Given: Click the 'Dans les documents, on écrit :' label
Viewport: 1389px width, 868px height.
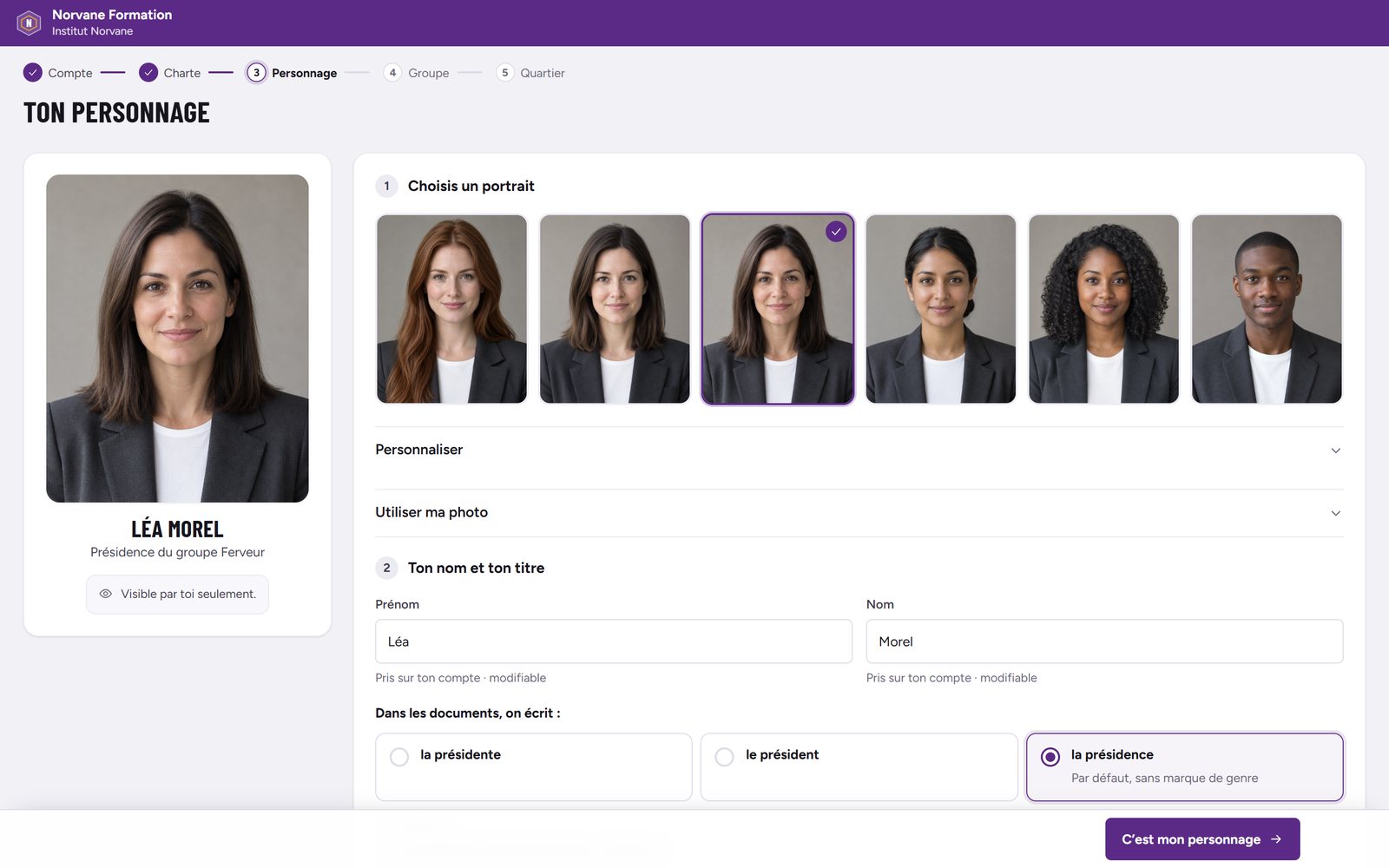Looking at the screenshot, I should click(468, 713).
